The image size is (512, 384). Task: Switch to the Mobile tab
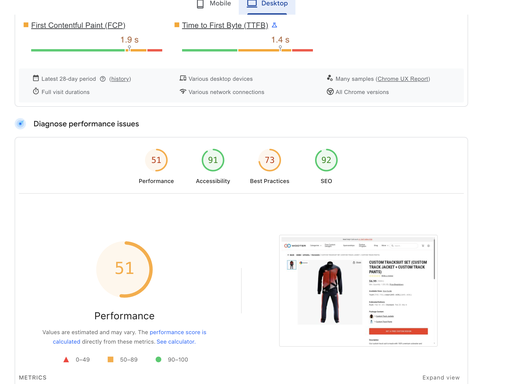click(214, 4)
